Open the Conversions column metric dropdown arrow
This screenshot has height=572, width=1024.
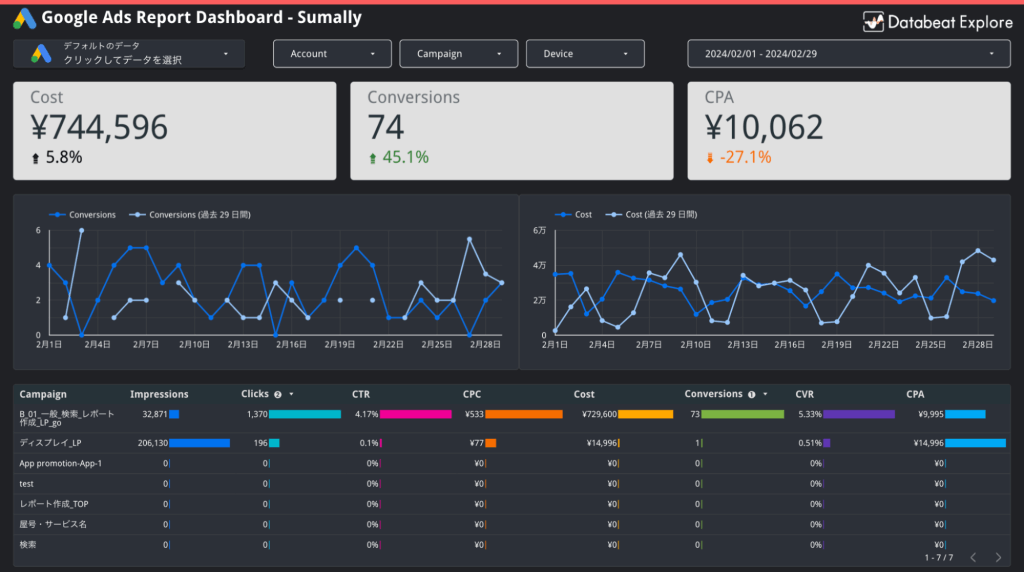click(x=765, y=394)
